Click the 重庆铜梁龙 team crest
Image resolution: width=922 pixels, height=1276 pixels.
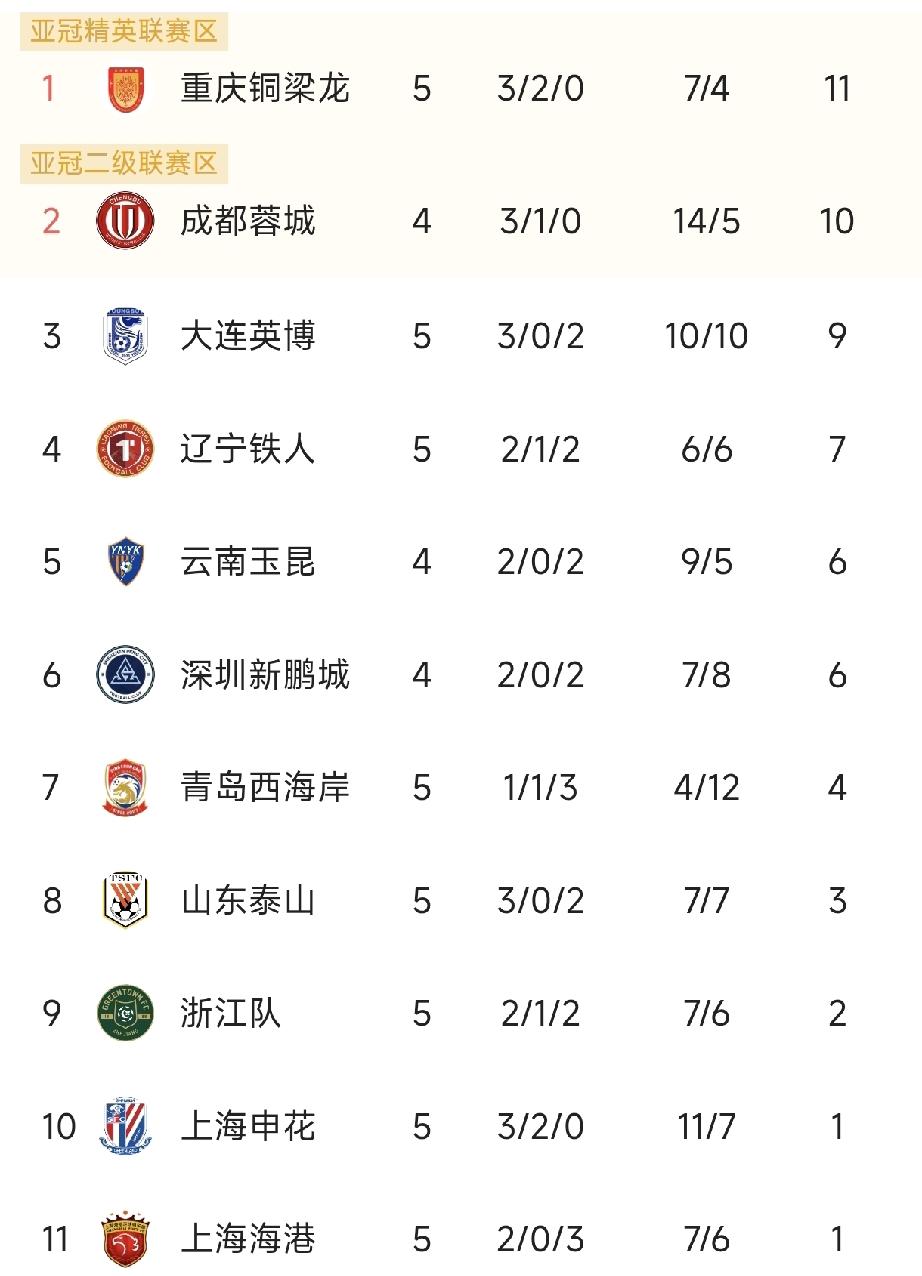click(125, 89)
